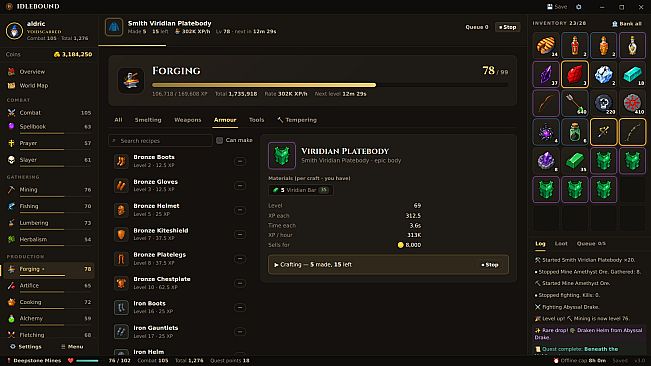Screen dimensions: 651x366
Task: Switch to the Weapons tab
Action: coord(188,120)
